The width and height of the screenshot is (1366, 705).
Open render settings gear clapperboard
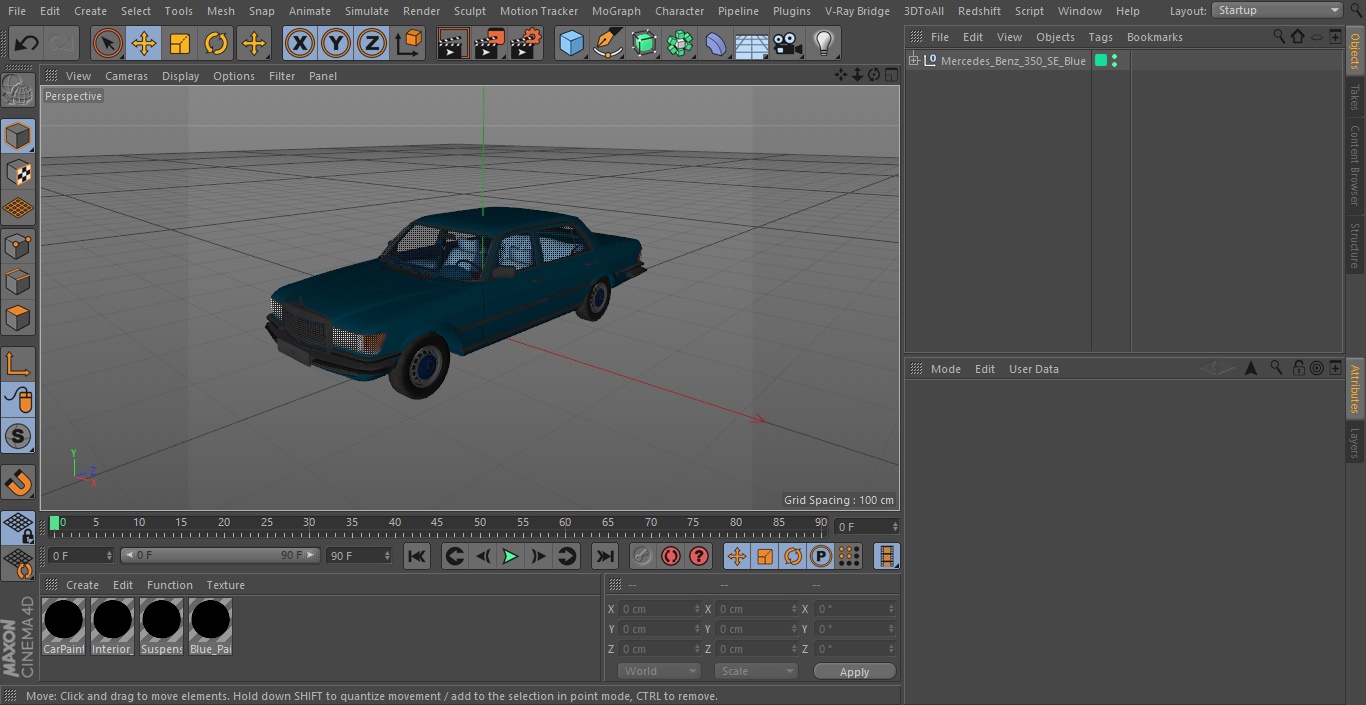[526, 44]
